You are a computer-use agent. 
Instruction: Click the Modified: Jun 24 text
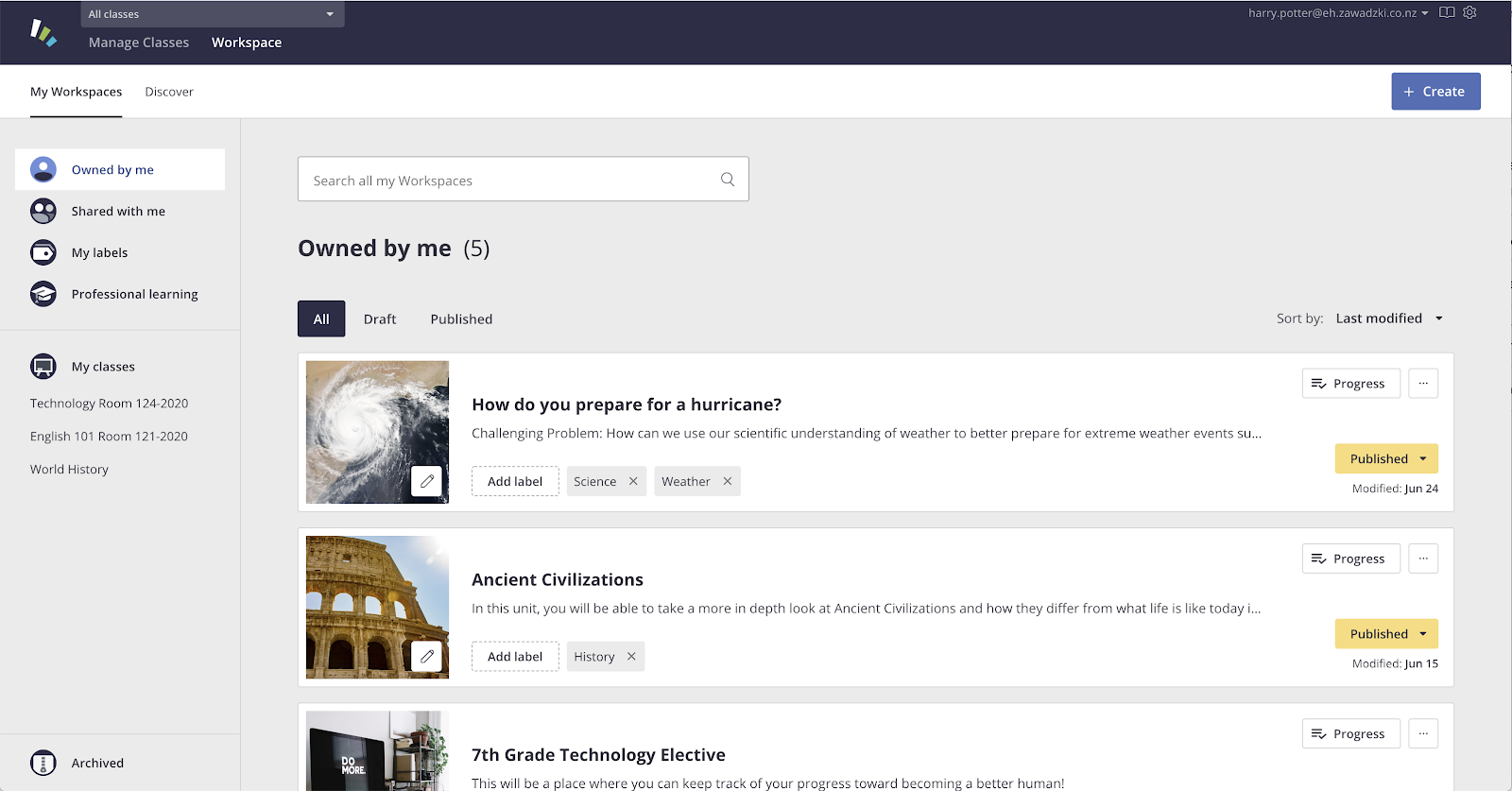coord(1395,489)
